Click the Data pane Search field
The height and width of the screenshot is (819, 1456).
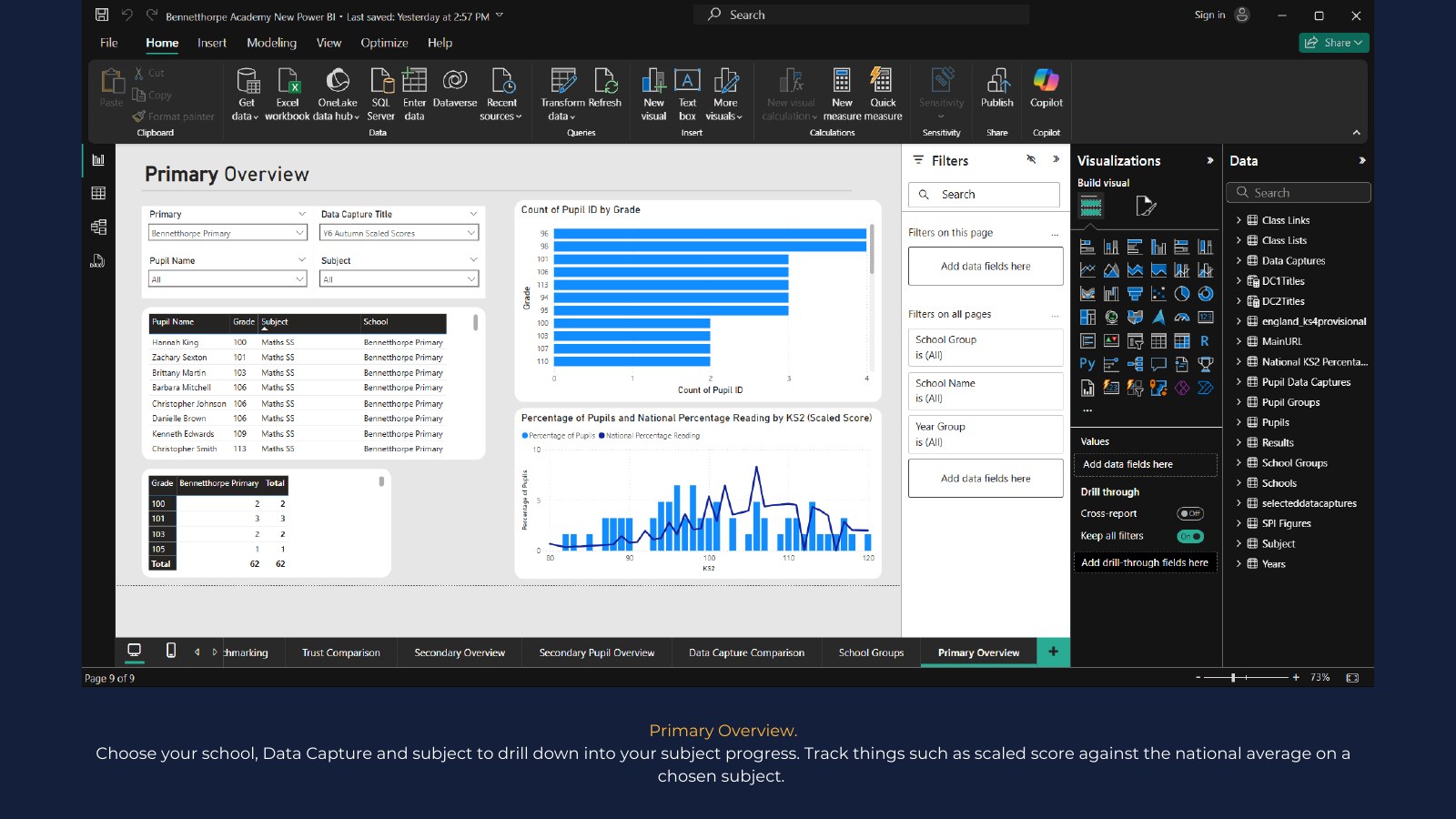(x=1298, y=193)
